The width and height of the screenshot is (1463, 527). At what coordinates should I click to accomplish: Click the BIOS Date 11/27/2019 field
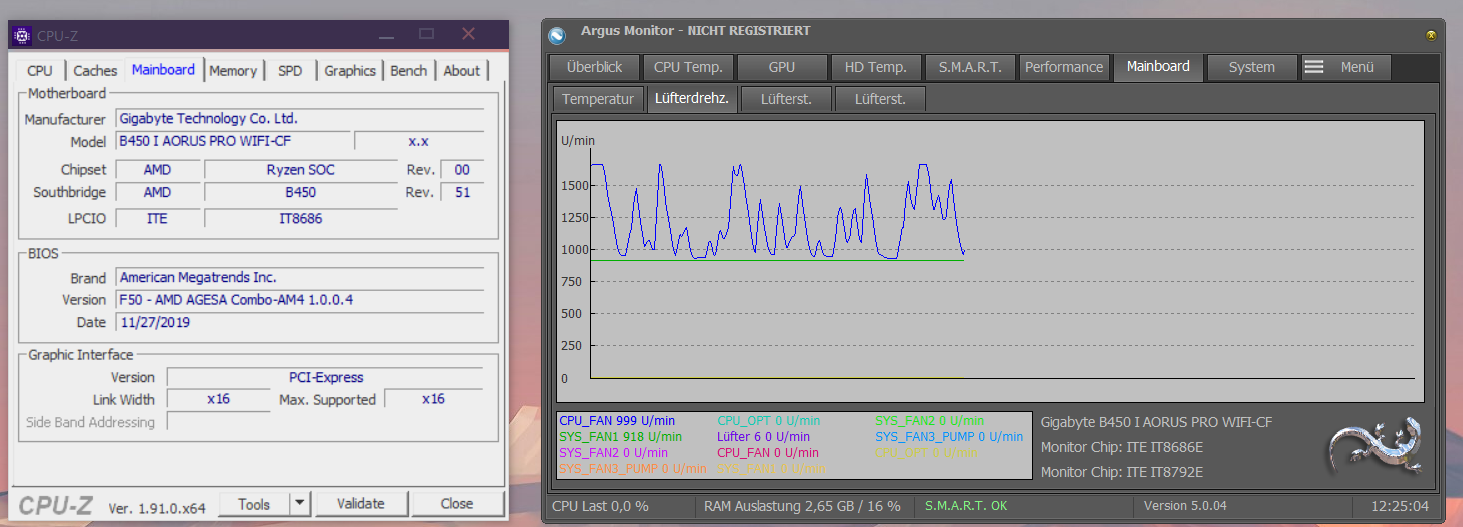click(x=300, y=322)
